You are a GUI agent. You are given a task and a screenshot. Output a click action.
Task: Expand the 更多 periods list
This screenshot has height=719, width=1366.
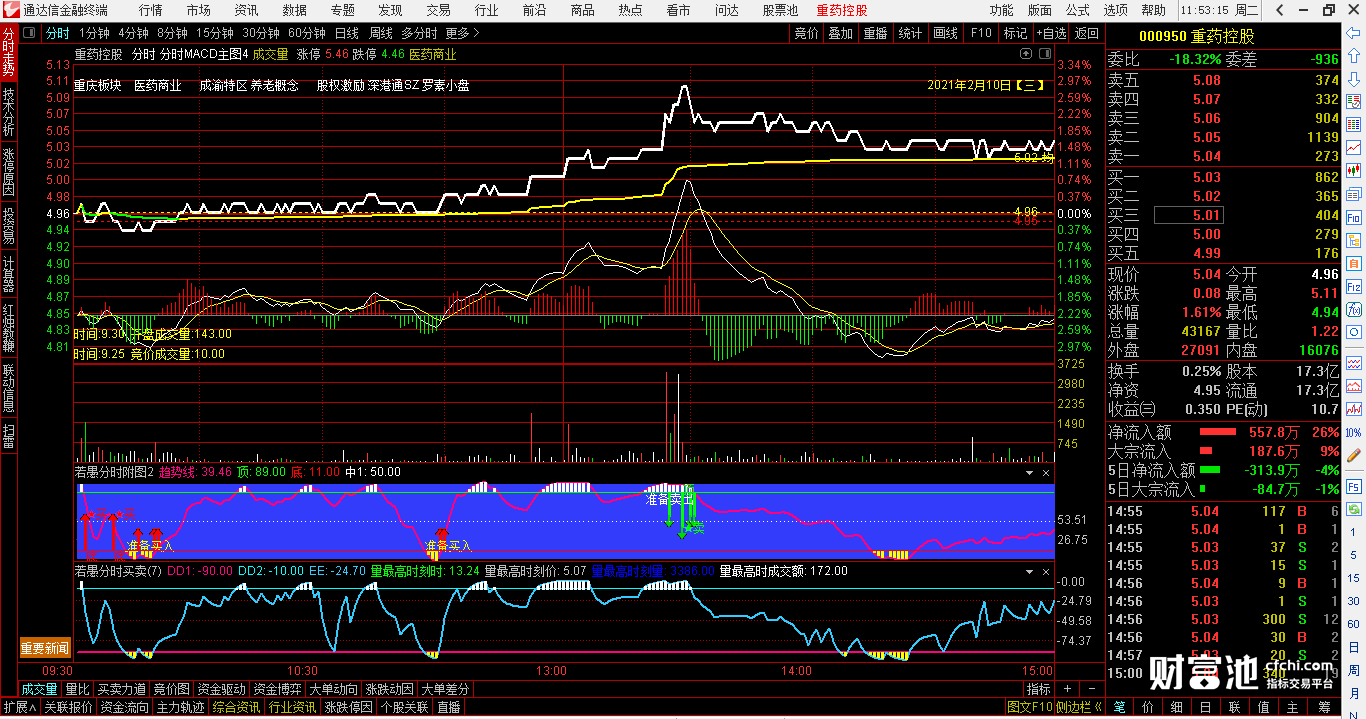pyautogui.click(x=463, y=33)
